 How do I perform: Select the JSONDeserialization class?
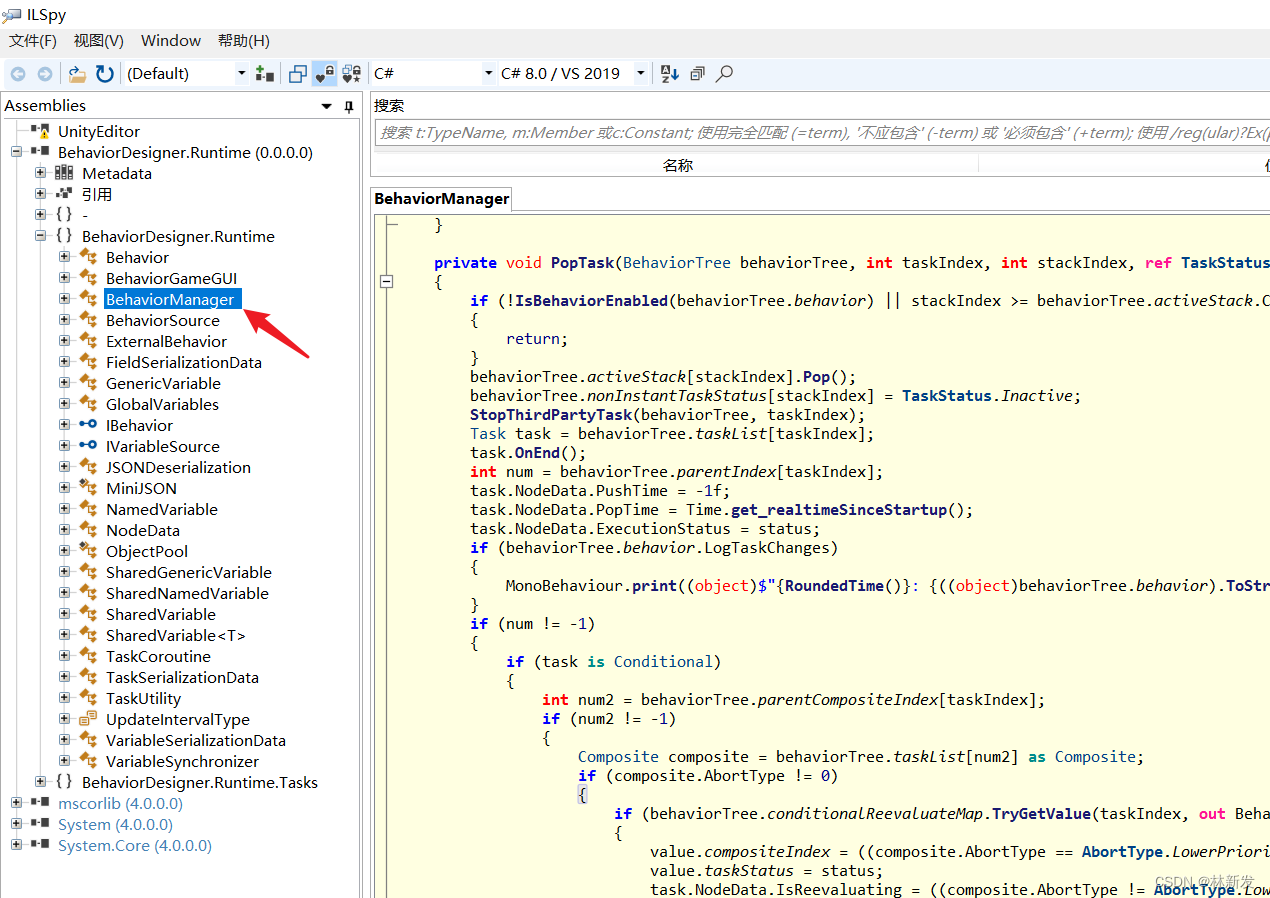178,467
